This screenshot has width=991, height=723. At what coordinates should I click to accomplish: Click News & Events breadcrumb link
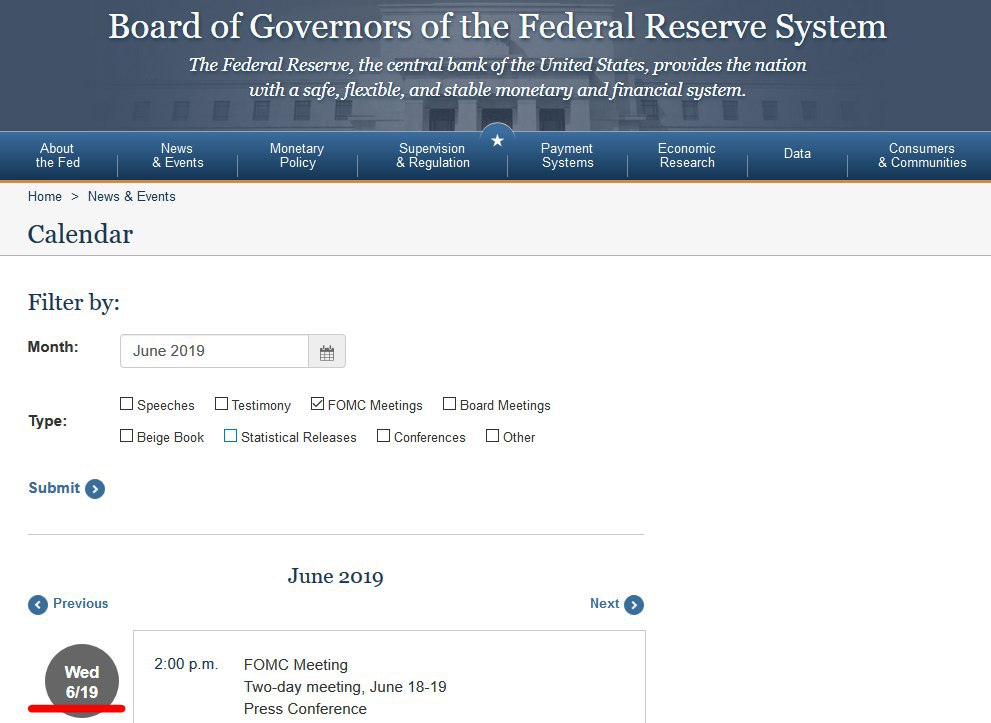(131, 197)
